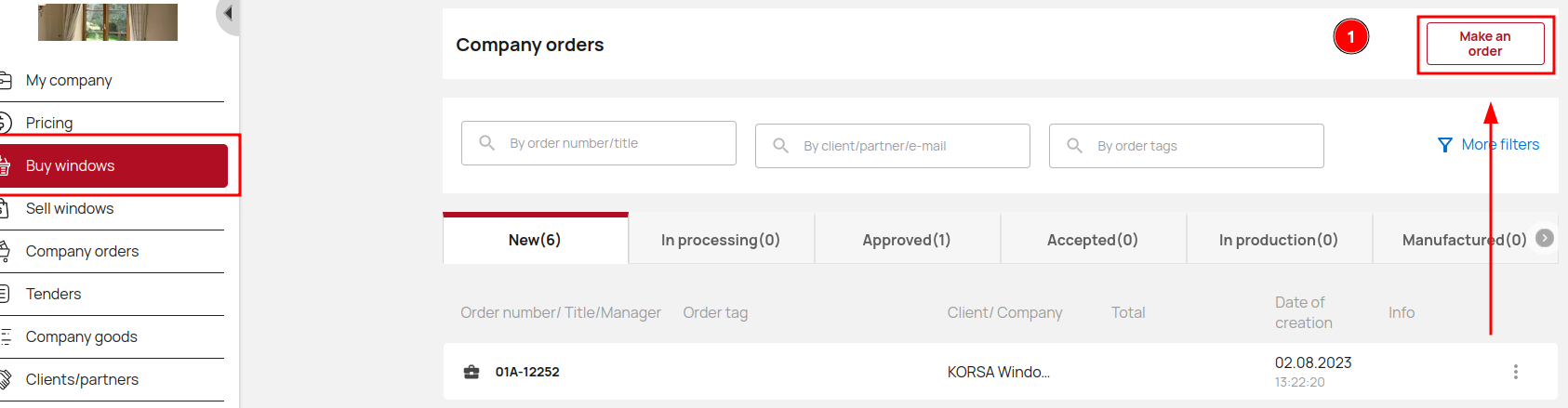Open the three-dot menu for order 01A-12252
1568x408 pixels.
(1515, 372)
